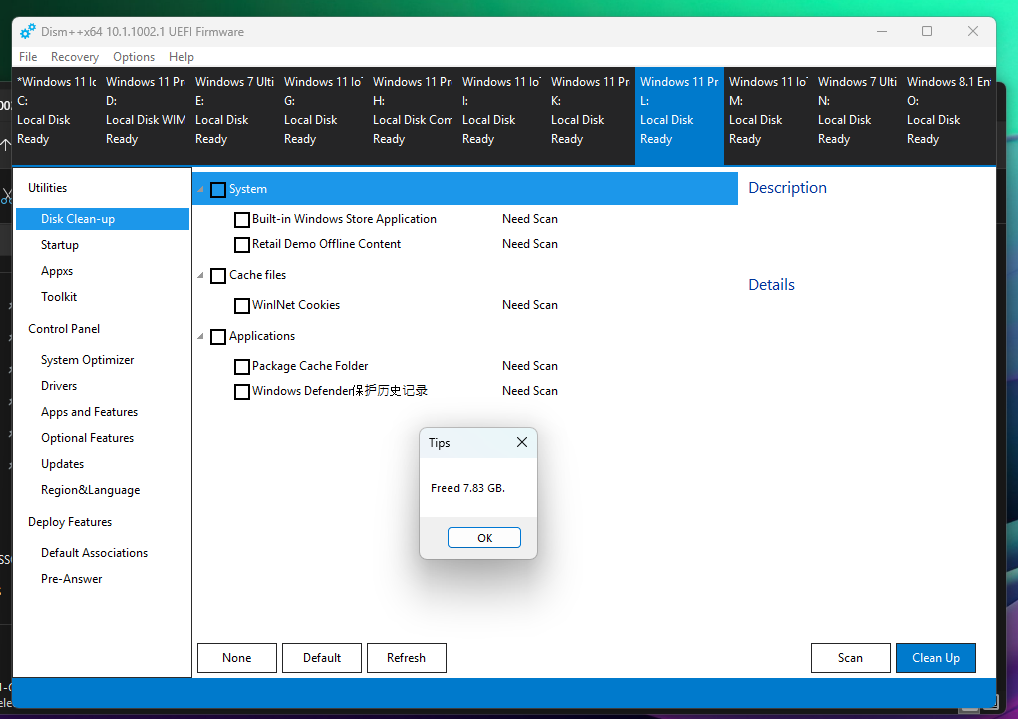Tick Built-in Windows Store Application checkbox

point(242,220)
